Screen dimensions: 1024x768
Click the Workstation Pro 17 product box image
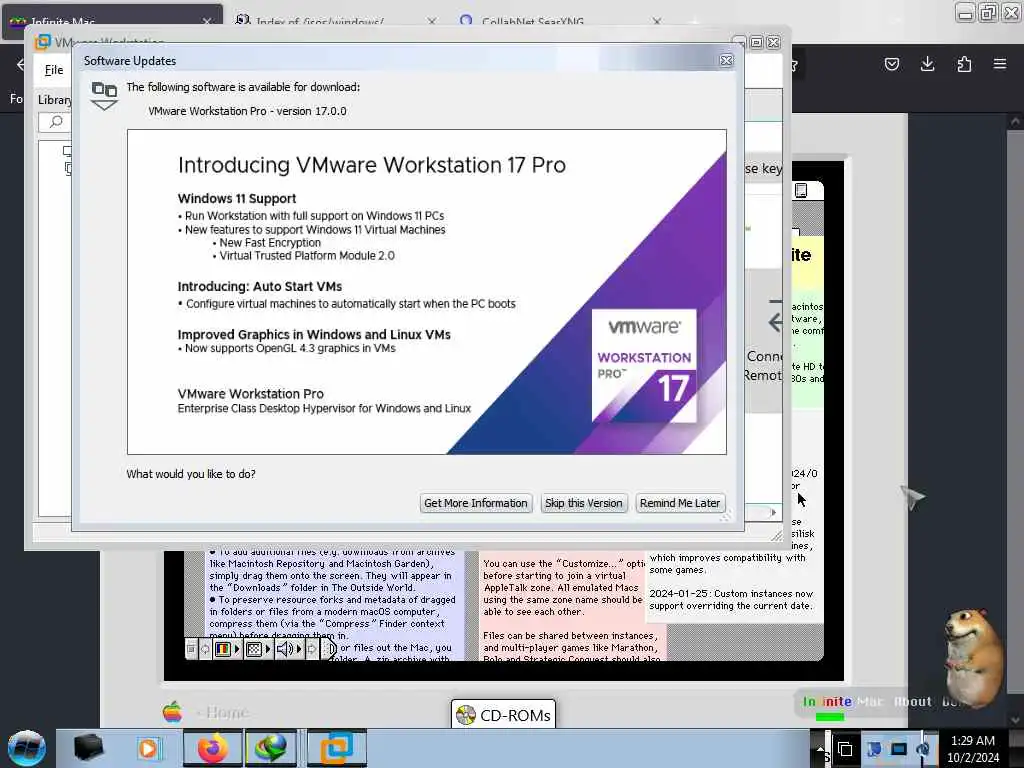click(644, 366)
